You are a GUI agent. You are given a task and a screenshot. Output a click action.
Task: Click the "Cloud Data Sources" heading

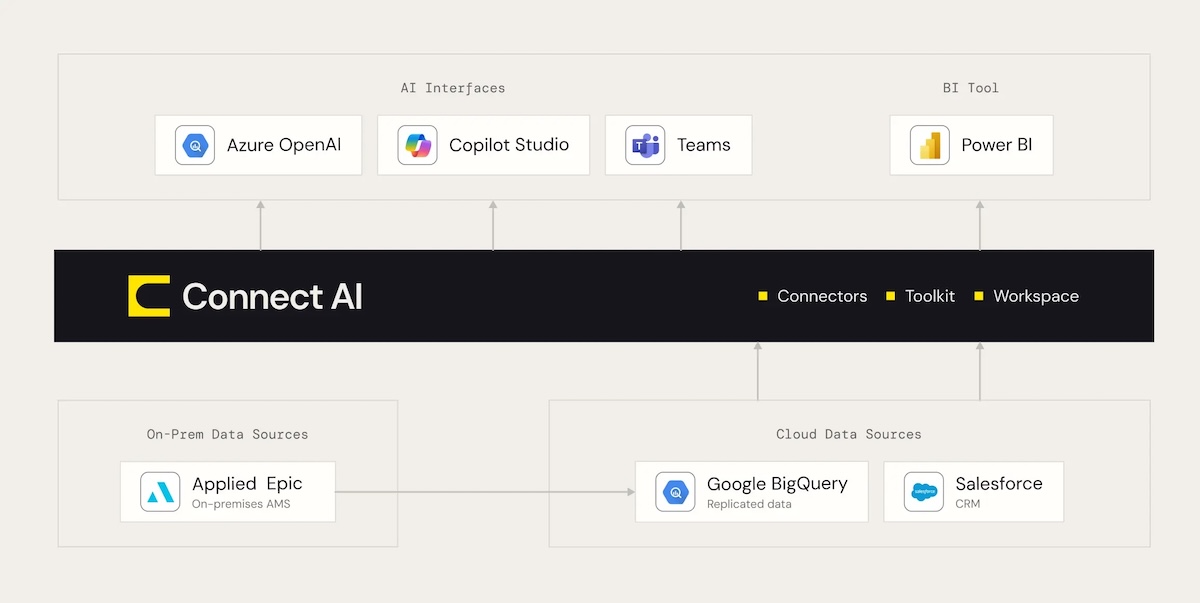click(849, 435)
